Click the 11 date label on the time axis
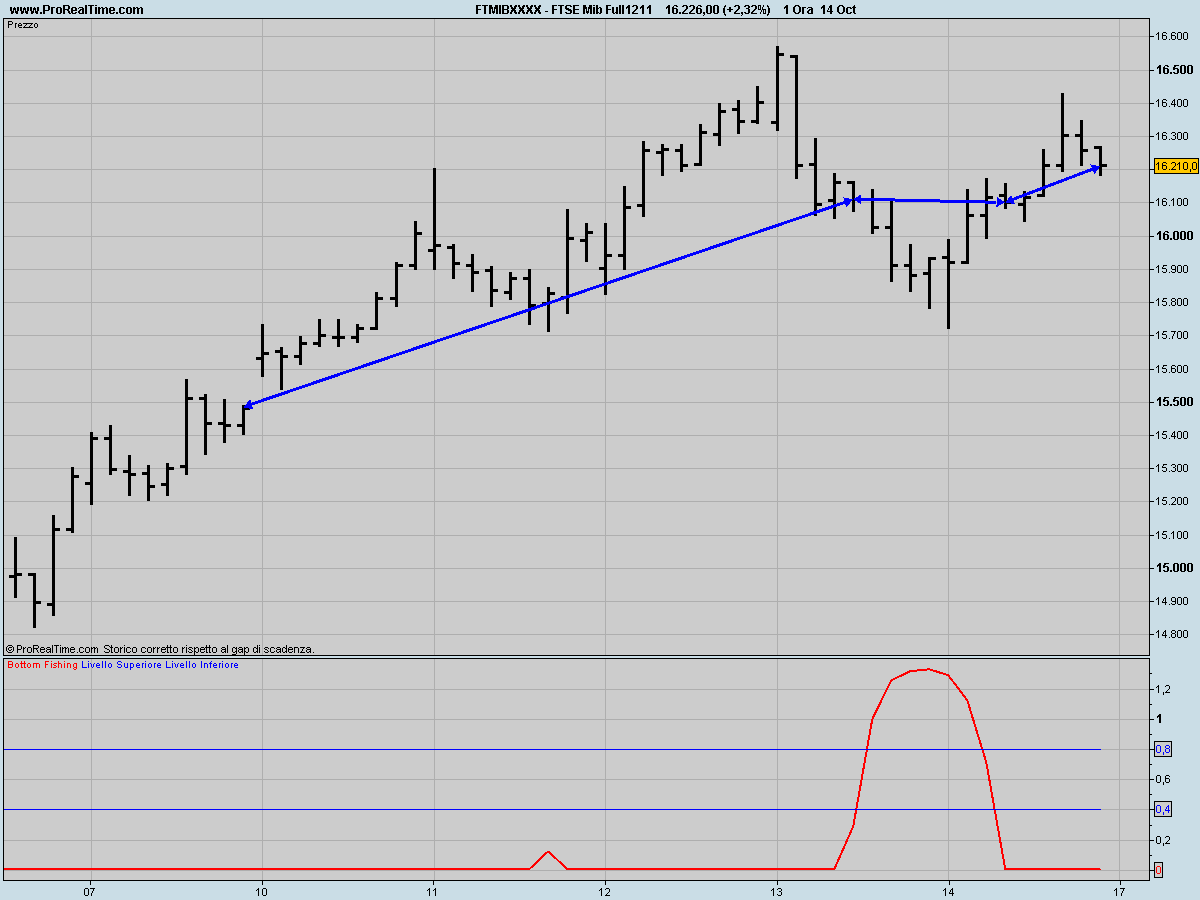1200x900 pixels. pos(433,890)
